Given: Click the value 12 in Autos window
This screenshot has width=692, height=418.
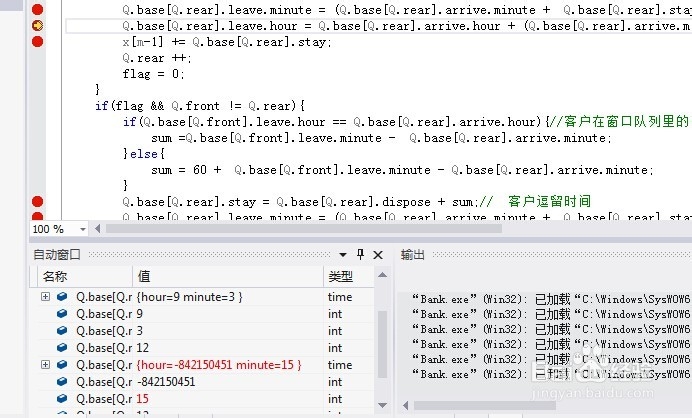Looking at the screenshot, I should pyautogui.click(x=143, y=348).
